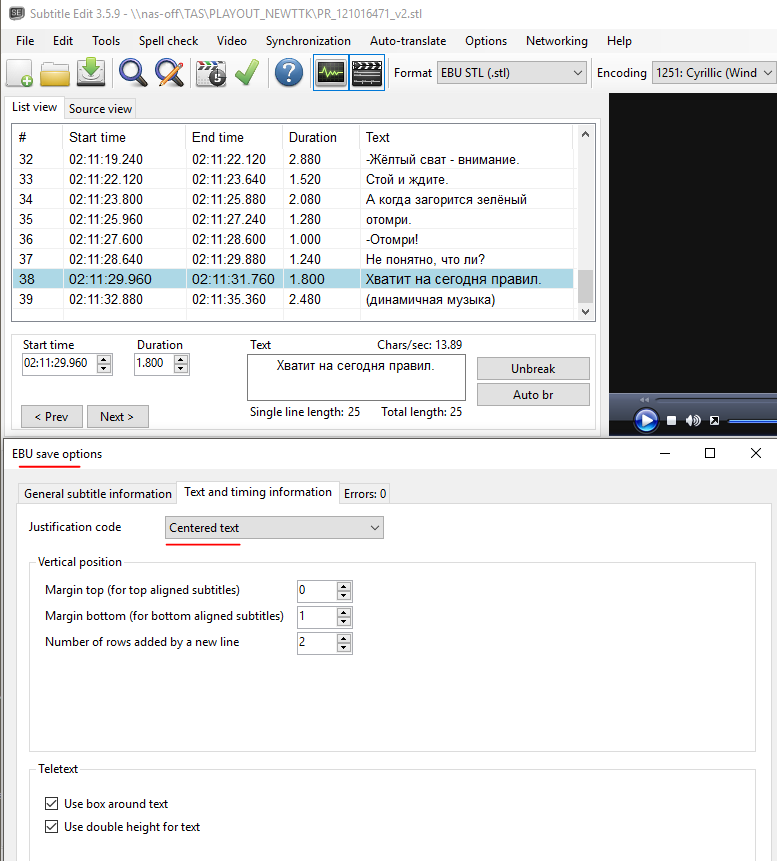
Task: Toggle the waveform display icon
Action: 331,72
